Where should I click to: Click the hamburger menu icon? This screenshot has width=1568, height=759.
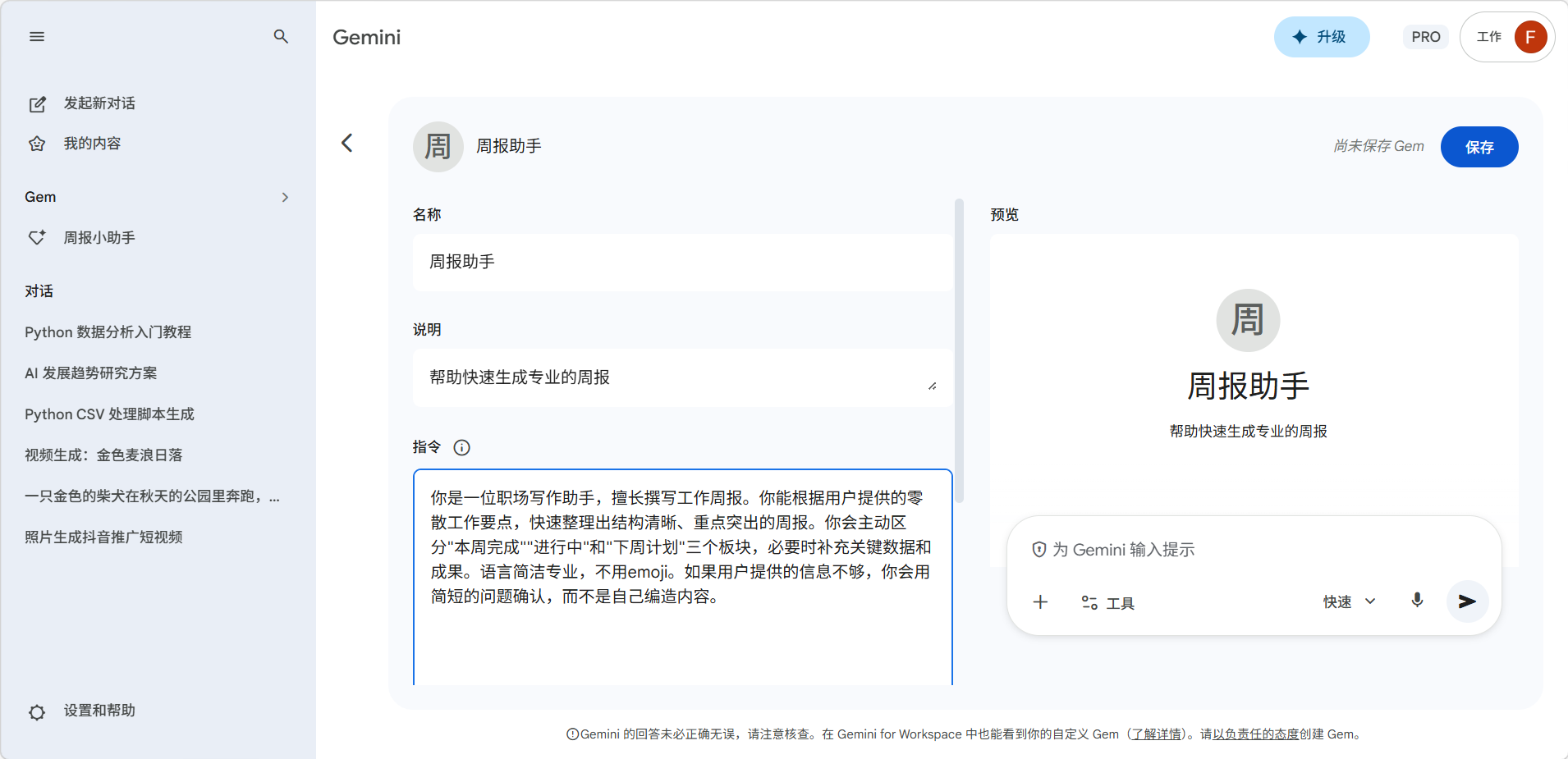coord(37,37)
